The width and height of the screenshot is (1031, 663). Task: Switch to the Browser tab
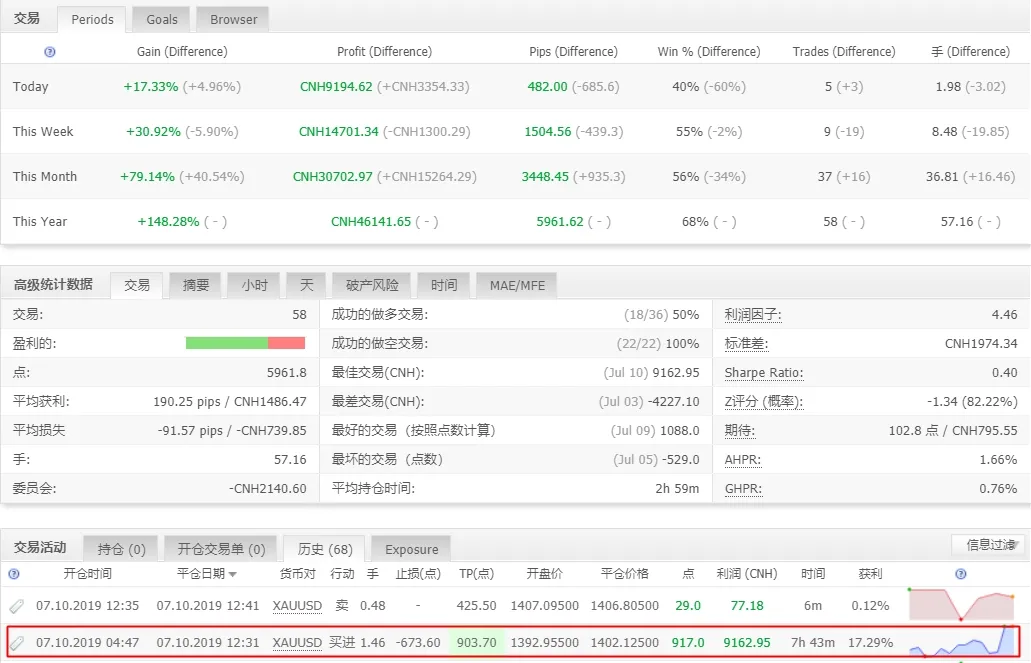(233, 20)
